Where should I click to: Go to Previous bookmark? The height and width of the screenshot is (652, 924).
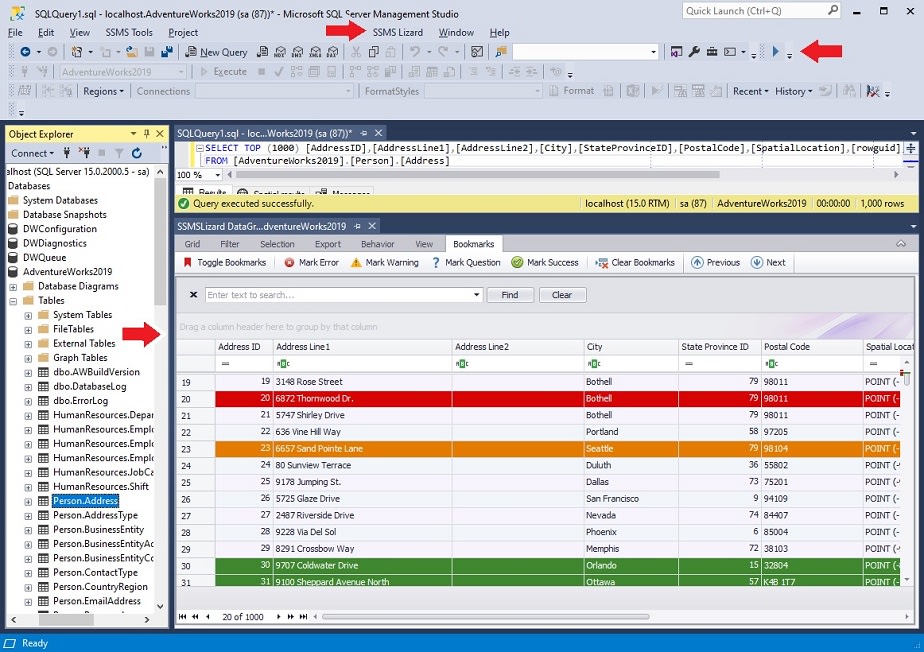click(715, 263)
